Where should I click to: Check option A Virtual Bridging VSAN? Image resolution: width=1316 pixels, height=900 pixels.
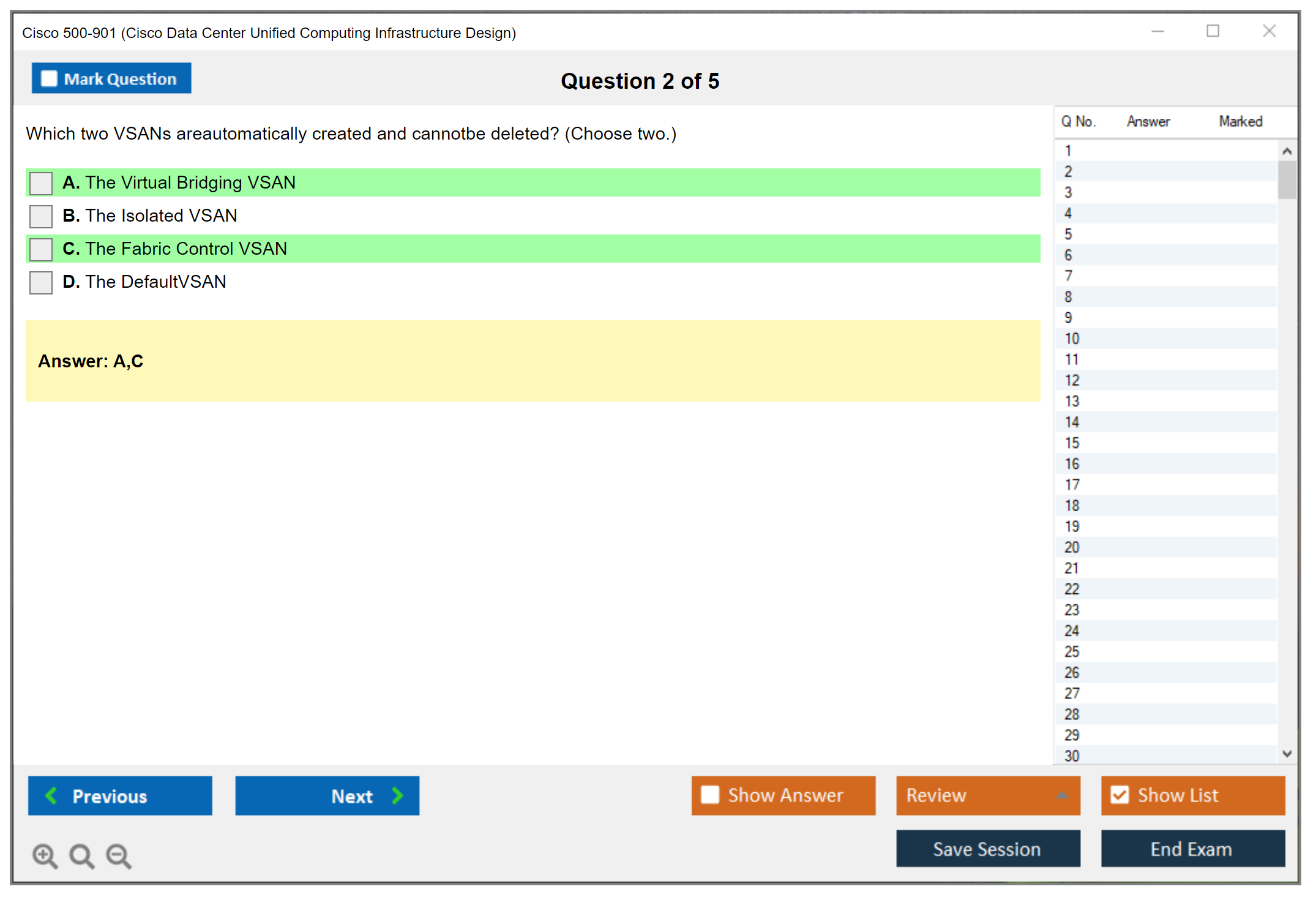(41, 183)
